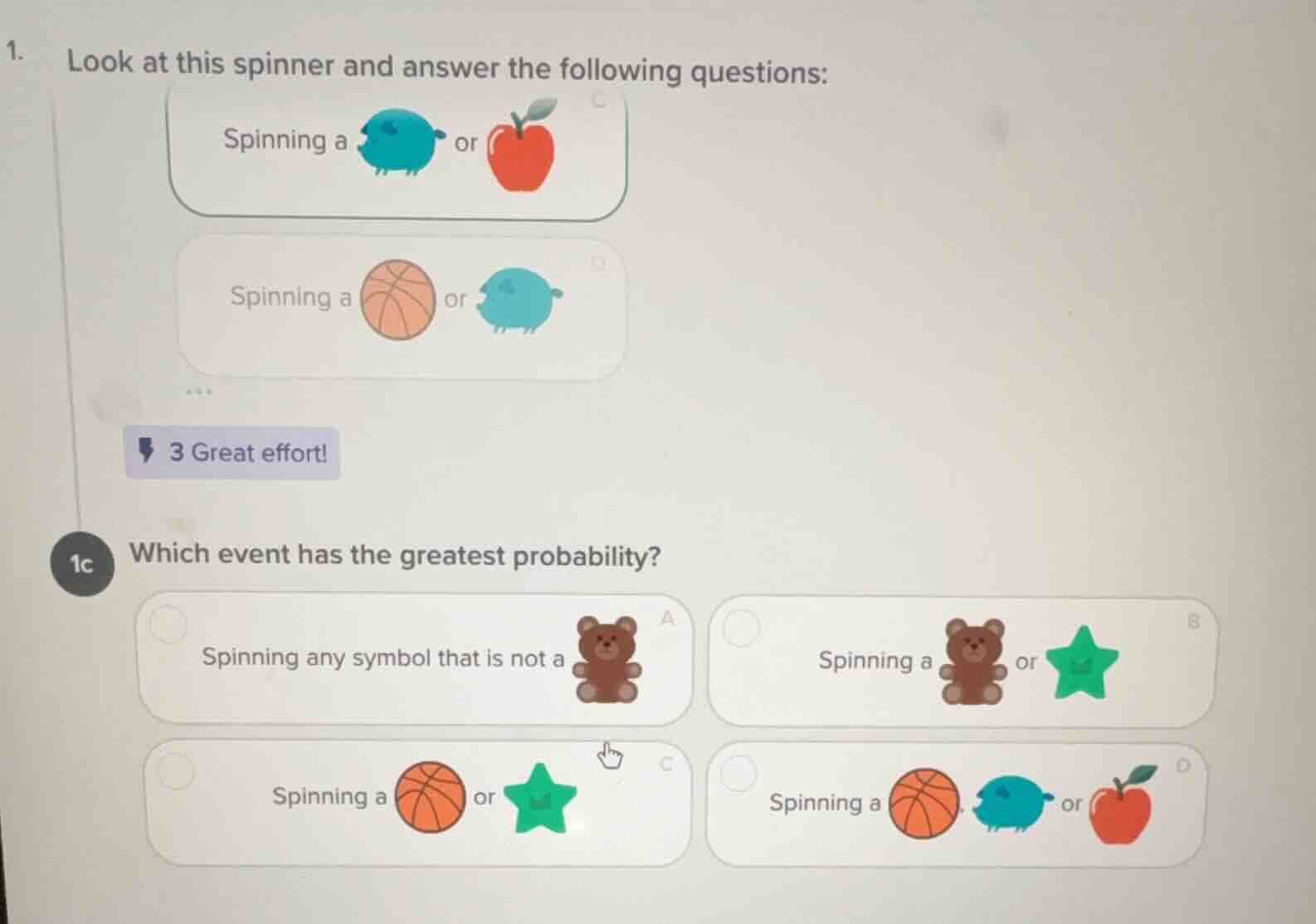Click the '3 Great effort!' label
This screenshot has height=924, width=1316.
pos(245,452)
